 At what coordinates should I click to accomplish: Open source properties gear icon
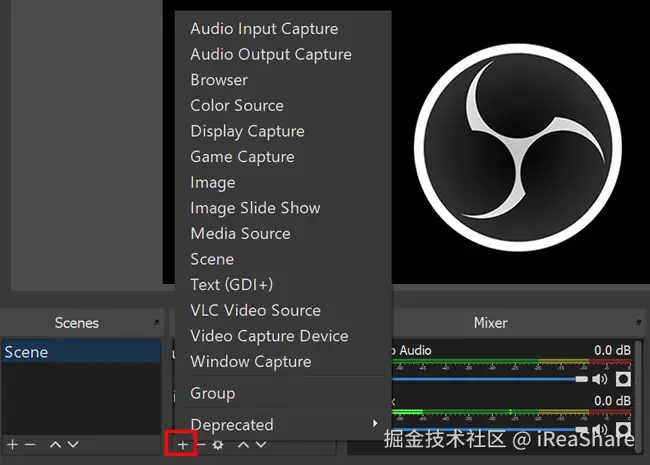click(x=218, y=445)
